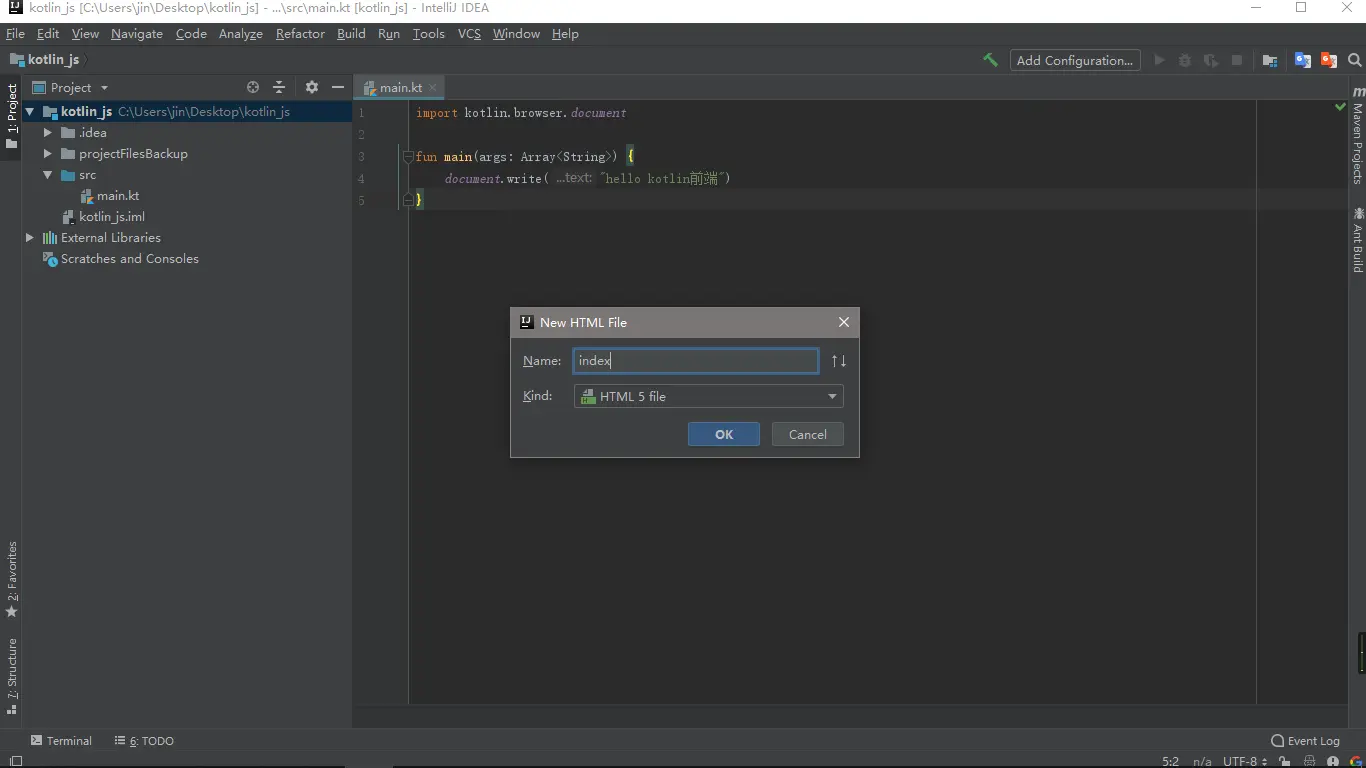The image size is (1366, 768).
Task: Collapse the src folder
Action: [x=47, y=174]
